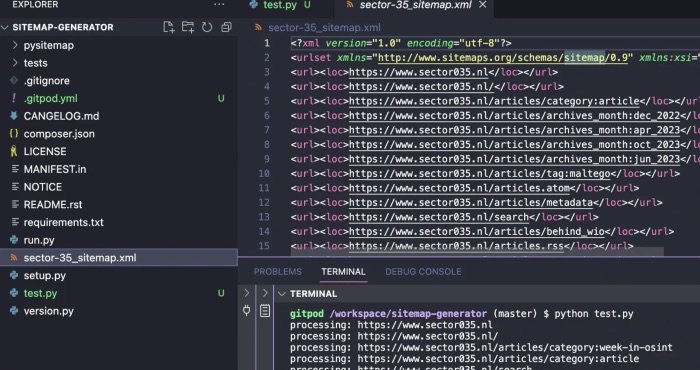Viewport: 700px width, 370px height.
Task: Close the sector-35_sitemap.xml editor tab
Action: [x=483, y=5]
